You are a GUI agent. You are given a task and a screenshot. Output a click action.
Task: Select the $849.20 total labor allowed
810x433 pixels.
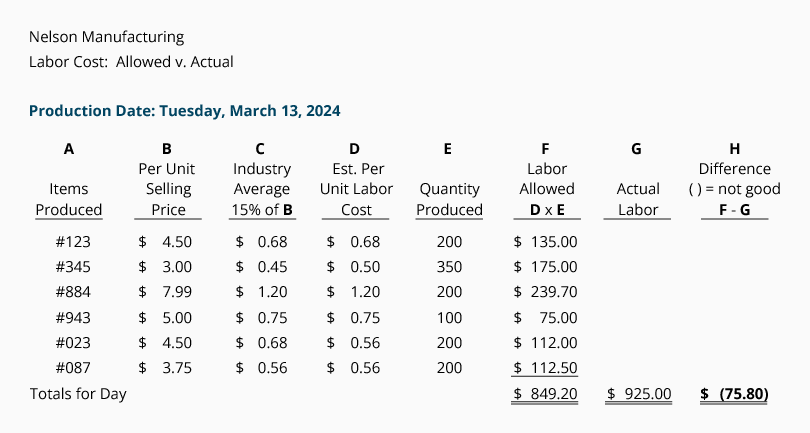pyautogui.click(x=546, y=394)
